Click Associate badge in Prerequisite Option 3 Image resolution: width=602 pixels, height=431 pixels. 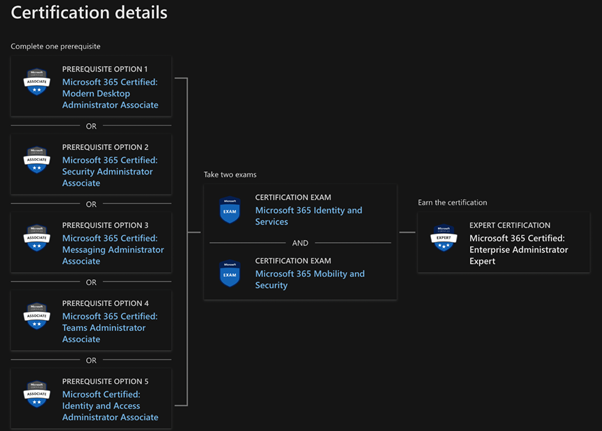tap(37, 238)
